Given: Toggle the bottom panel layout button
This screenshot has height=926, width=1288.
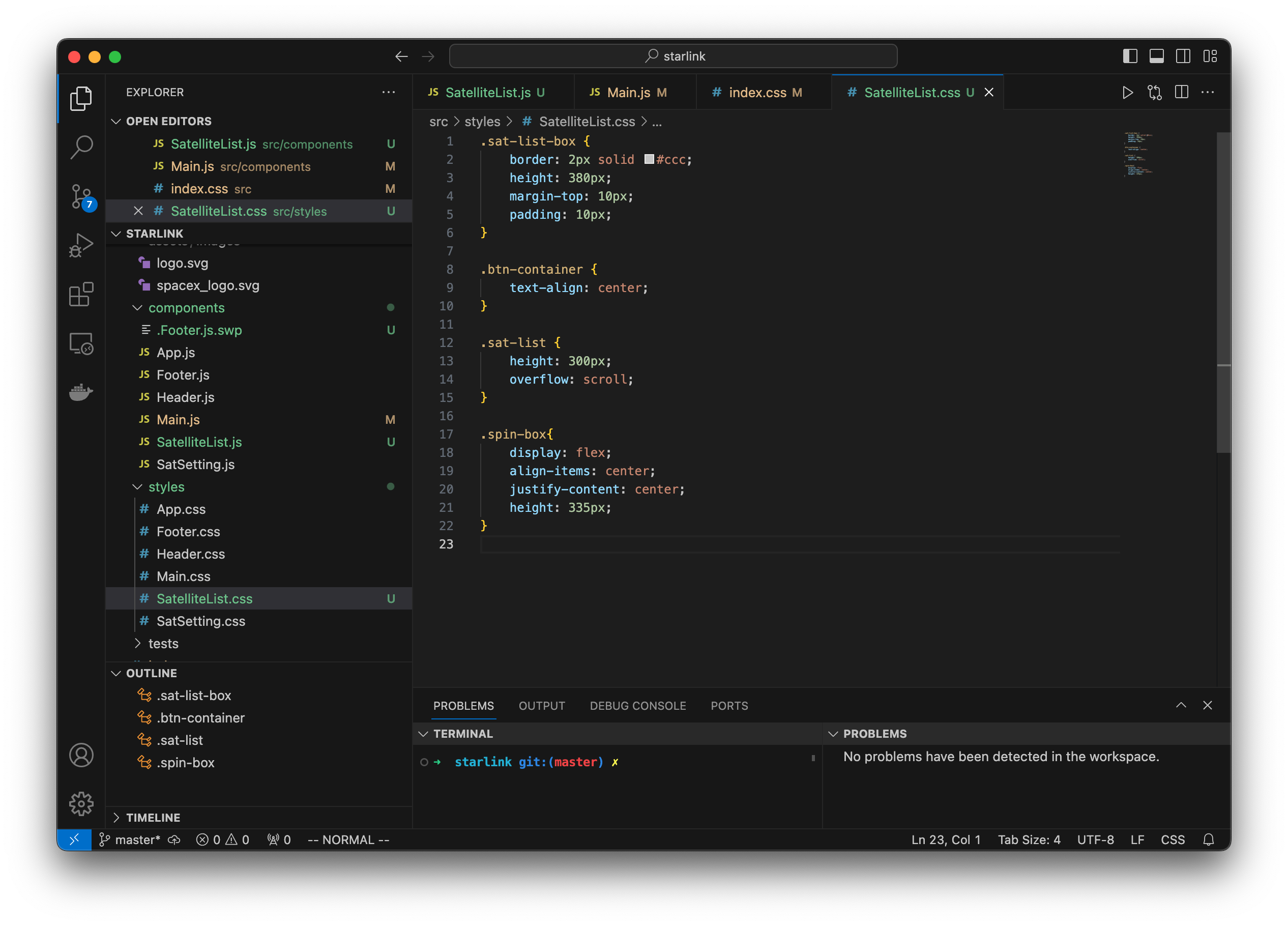Looking at the screenshot, I should (1156, 56).
